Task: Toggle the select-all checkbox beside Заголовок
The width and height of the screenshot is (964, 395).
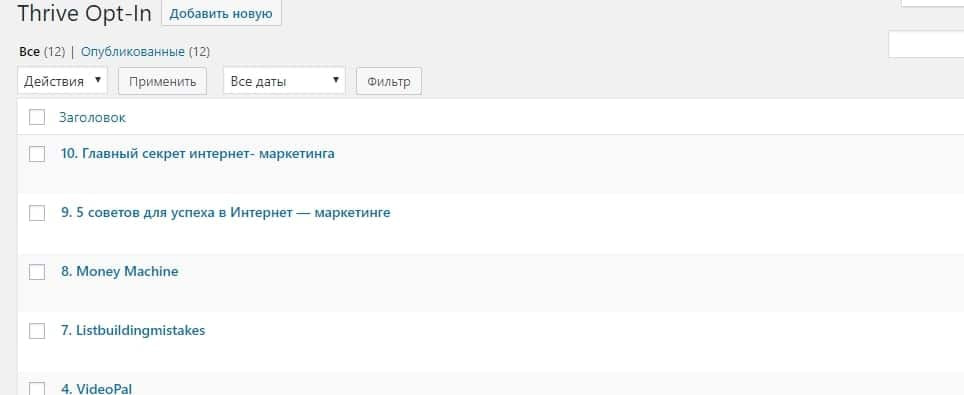Action: coord(37,117)
